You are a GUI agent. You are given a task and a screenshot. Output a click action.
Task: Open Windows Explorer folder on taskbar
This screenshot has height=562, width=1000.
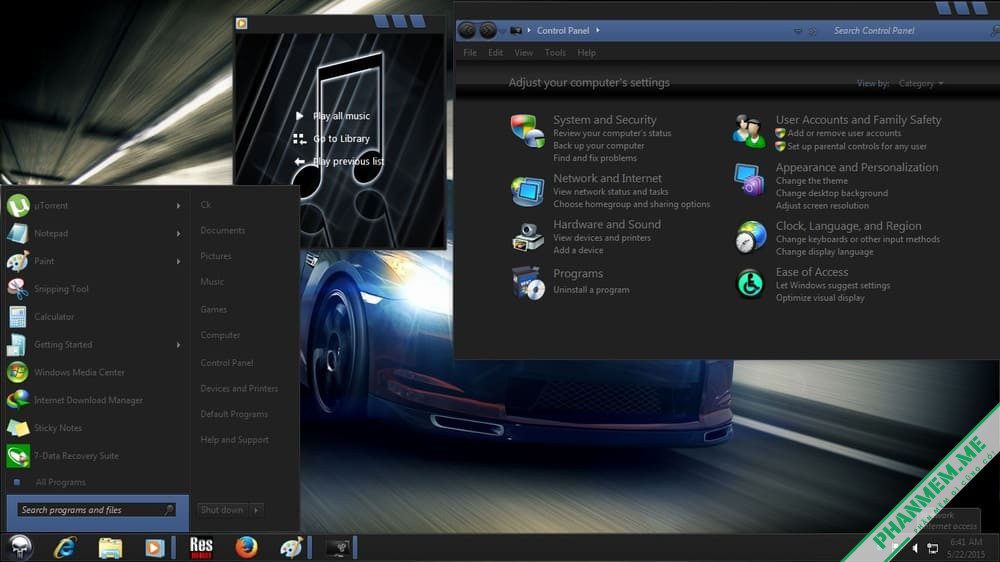point(110,548)
